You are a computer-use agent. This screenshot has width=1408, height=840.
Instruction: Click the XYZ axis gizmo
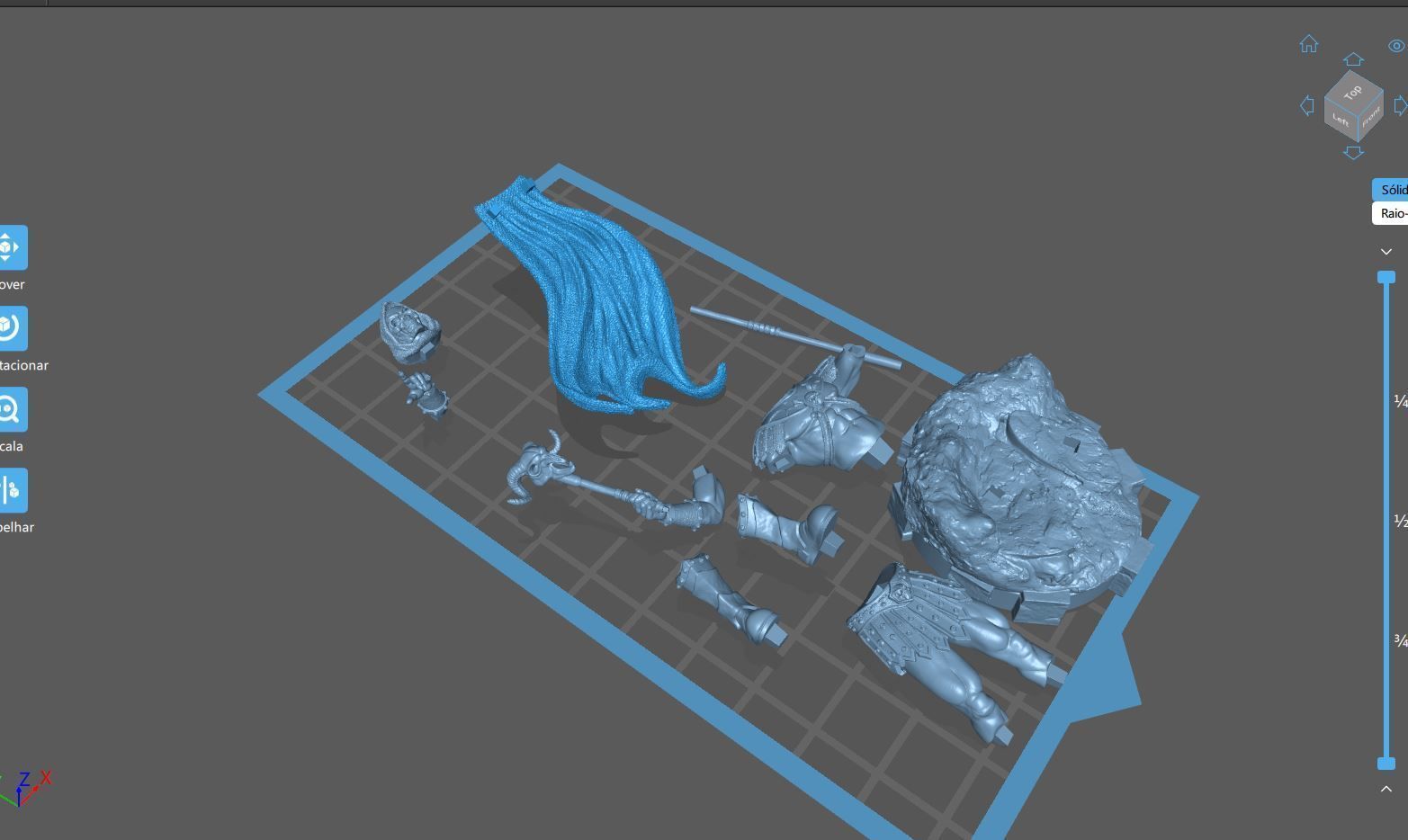point(25,788)
